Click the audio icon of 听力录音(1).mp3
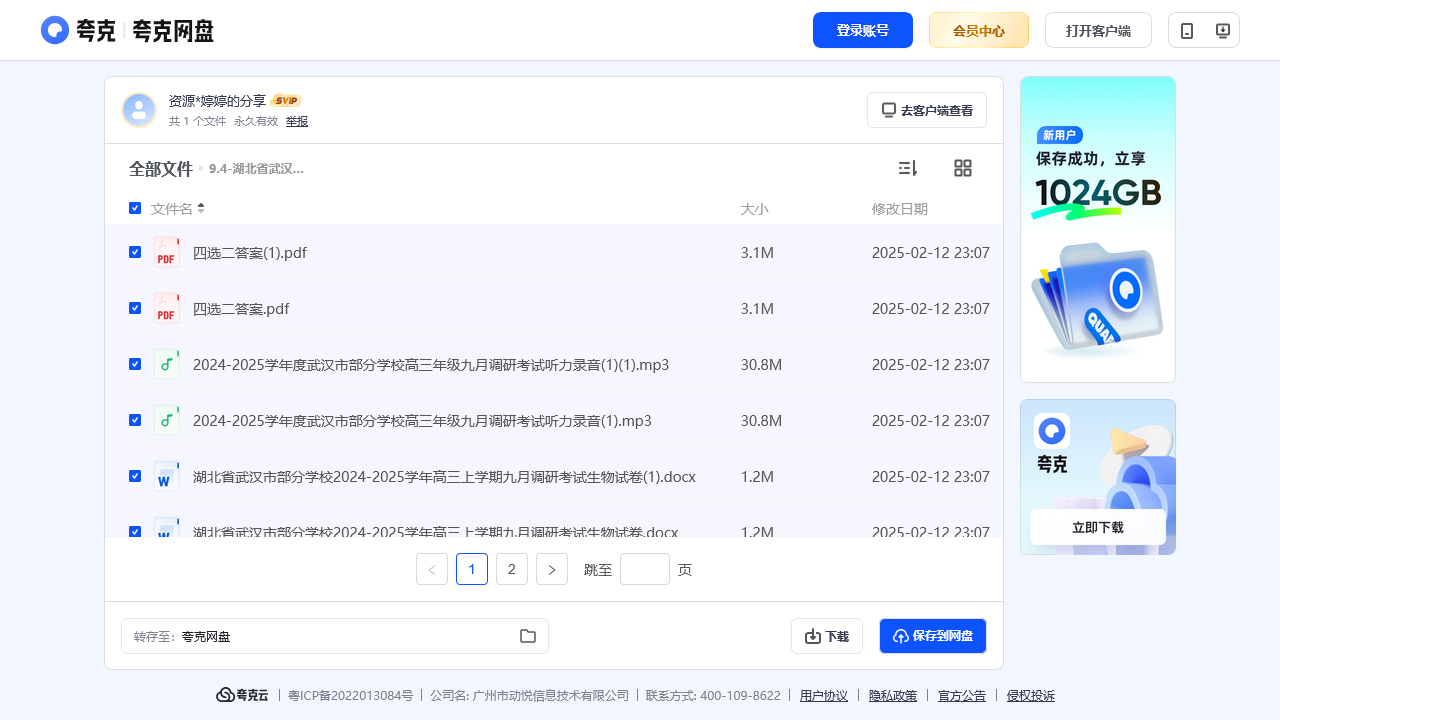Image resolution: width=1452 pixels, height=720 pixels. [x=167, y=420]
